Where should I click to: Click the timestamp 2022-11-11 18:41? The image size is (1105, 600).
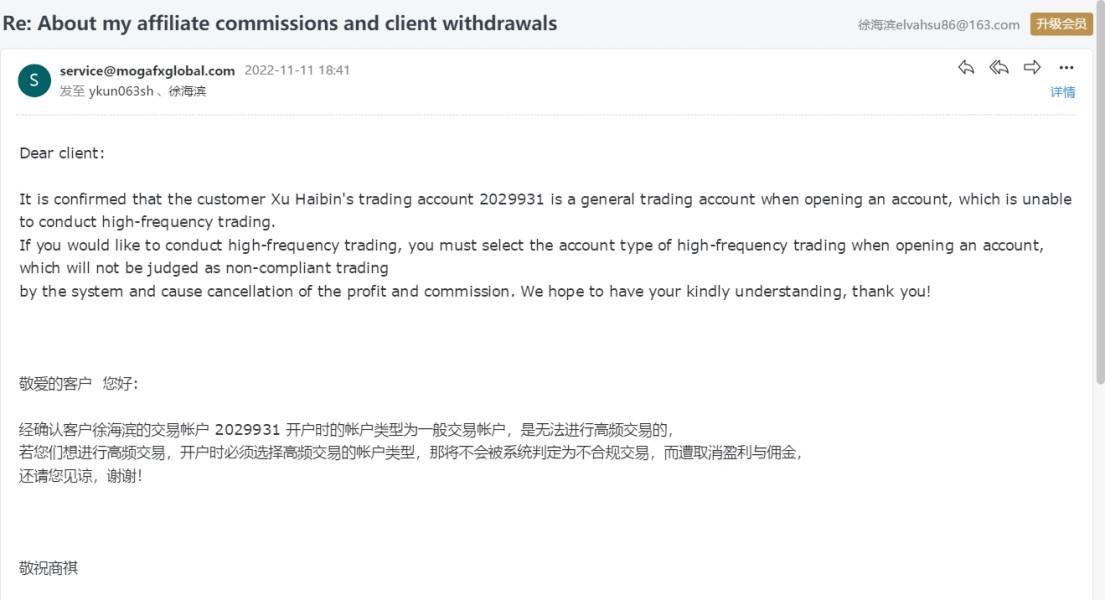click(297, 70)
